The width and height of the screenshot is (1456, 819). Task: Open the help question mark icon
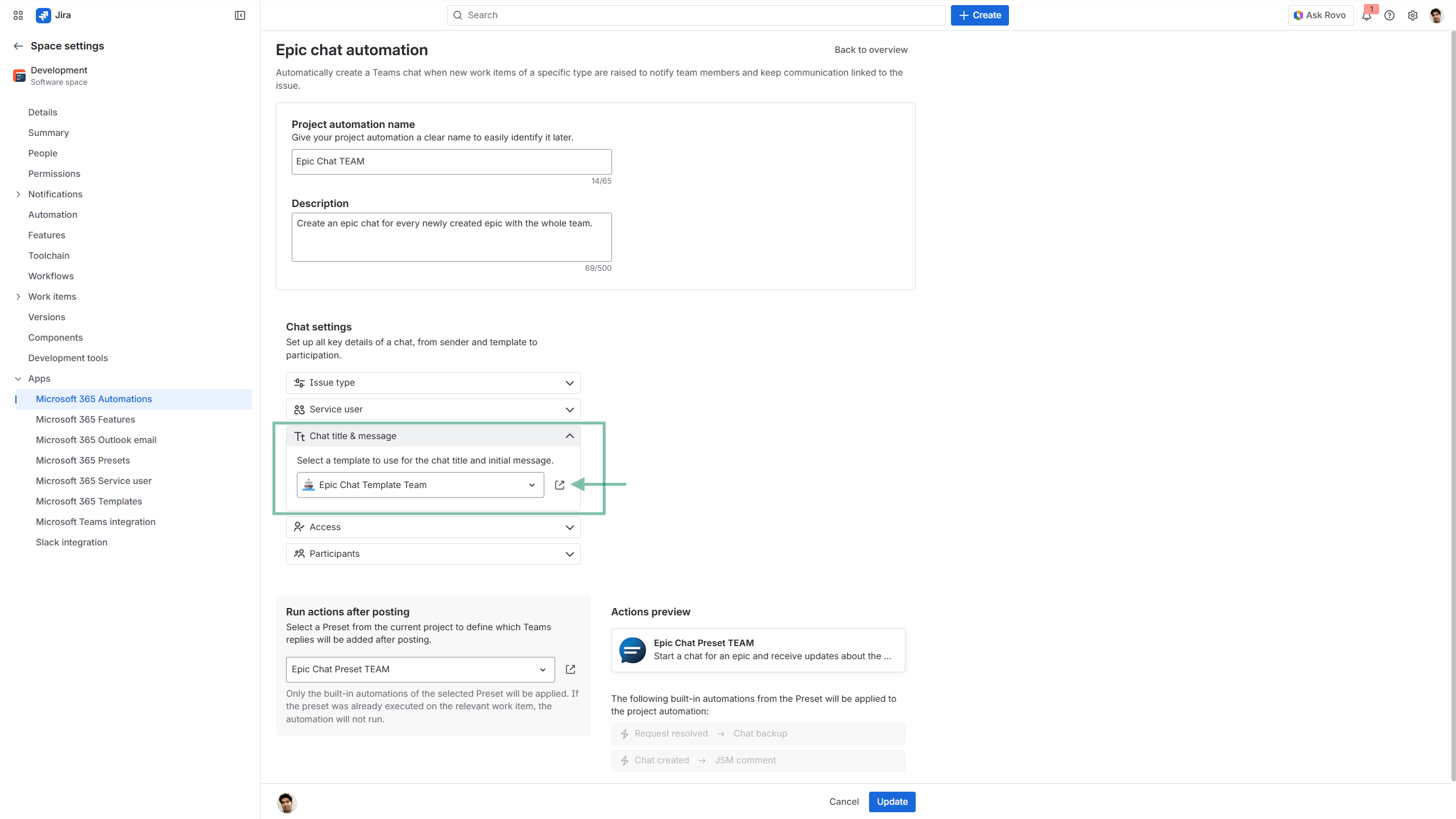click(1389, 15)
